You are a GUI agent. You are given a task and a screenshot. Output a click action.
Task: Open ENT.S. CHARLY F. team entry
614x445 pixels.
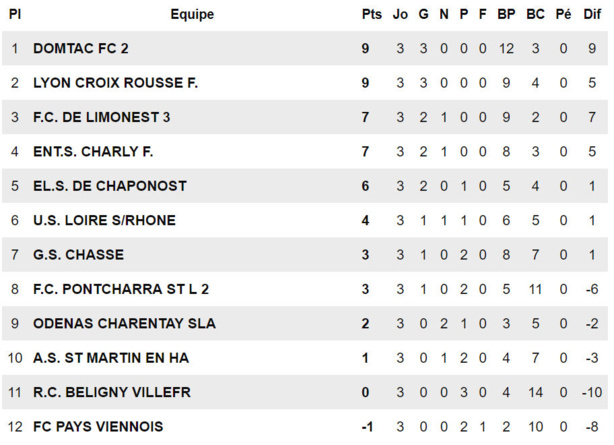coord(92,152)
